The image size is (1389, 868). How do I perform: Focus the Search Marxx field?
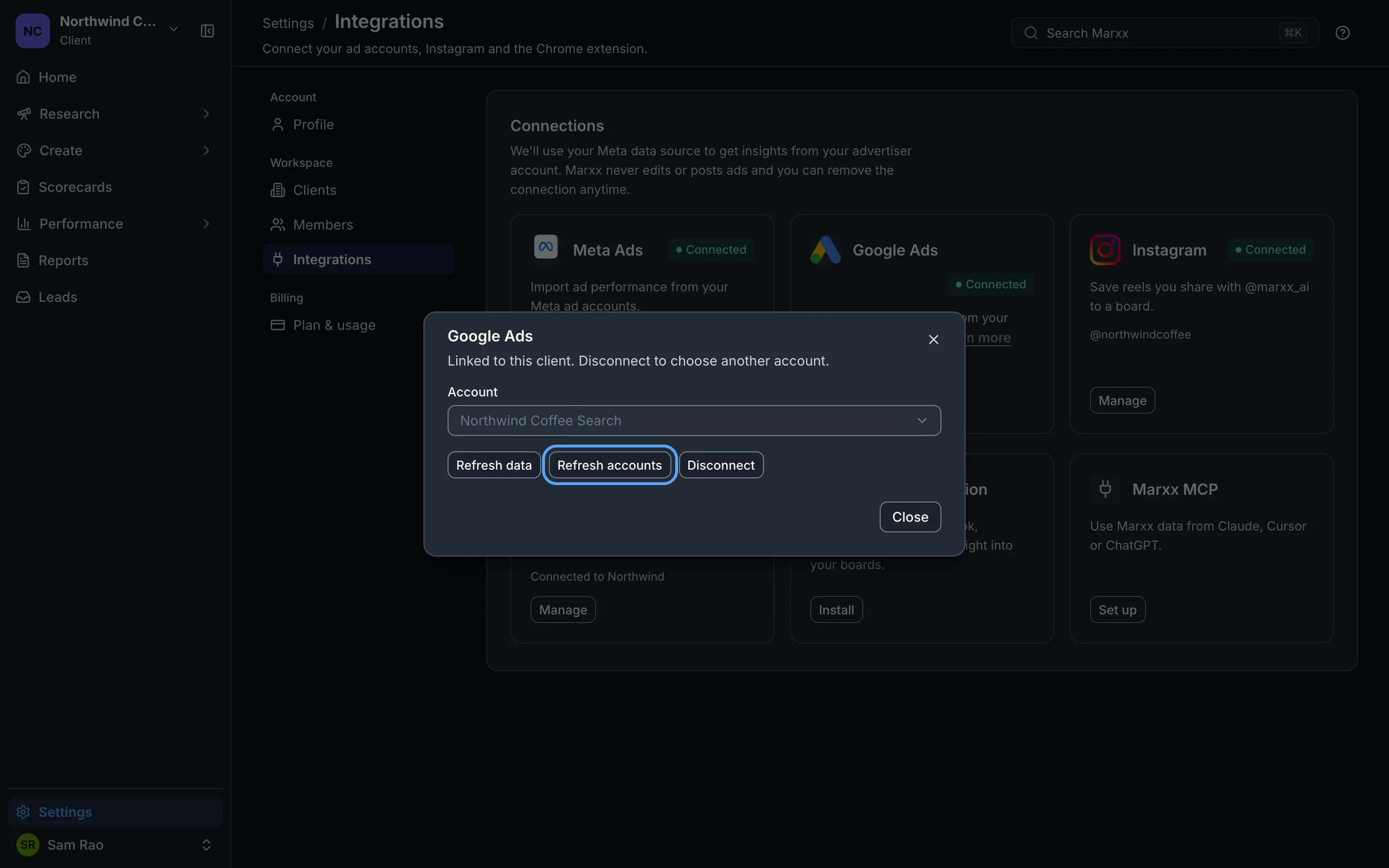click(1164, 33)
